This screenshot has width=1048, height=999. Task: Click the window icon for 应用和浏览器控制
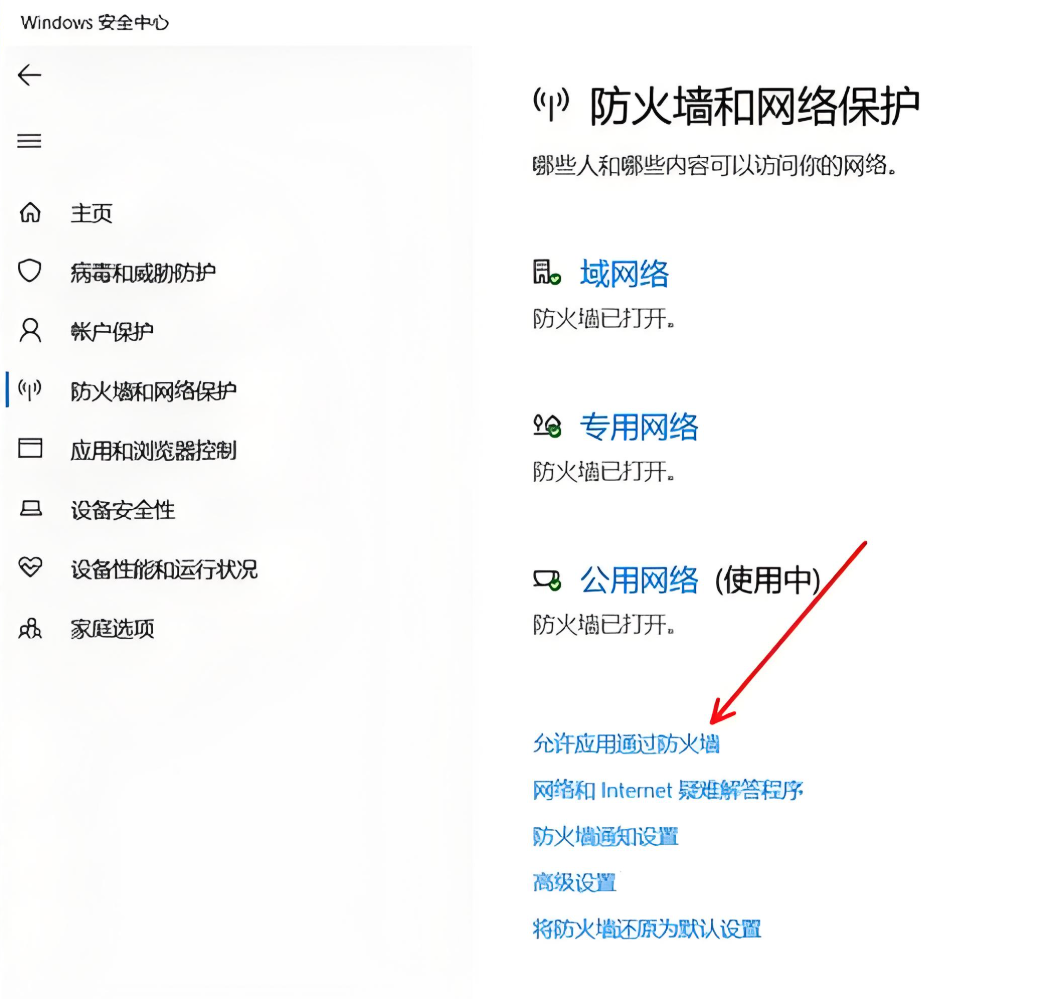pos(30,448)
